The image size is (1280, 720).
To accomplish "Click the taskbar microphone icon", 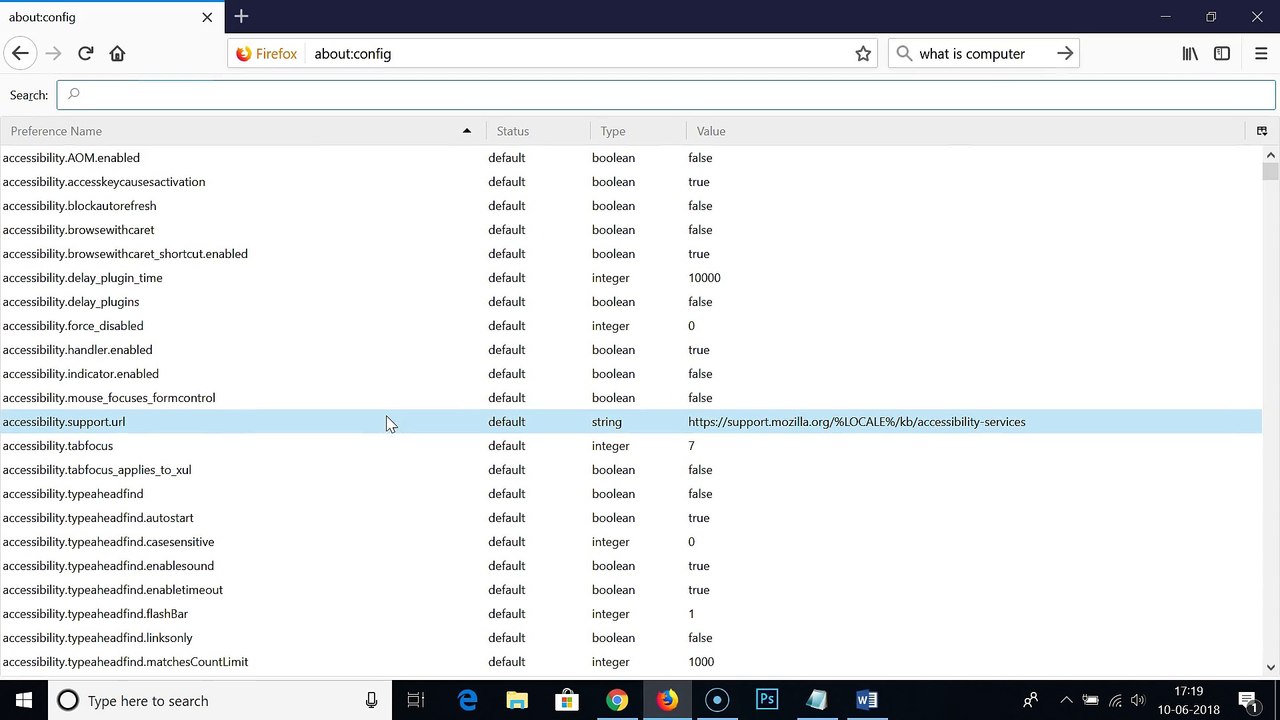I will pos(371,700).
